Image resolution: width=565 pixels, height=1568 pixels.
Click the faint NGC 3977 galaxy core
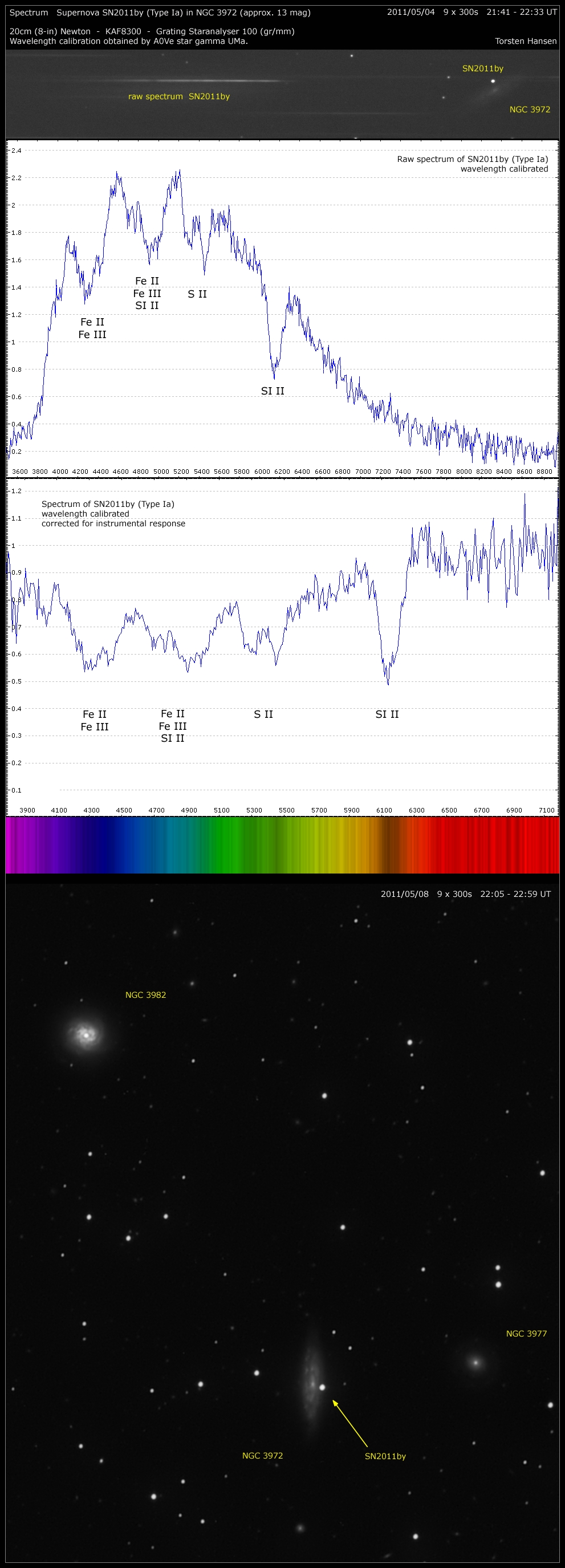[475, 1362]
